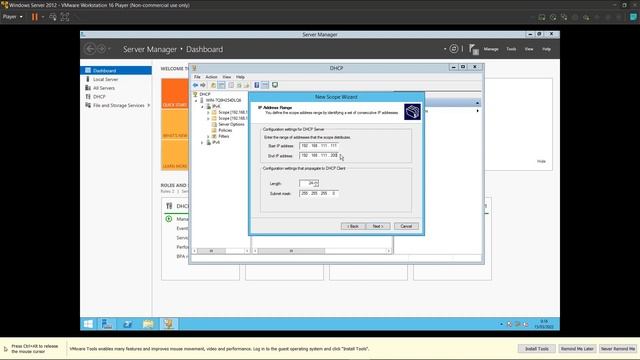The width and height of the screenshot is (640, 360).
Task: Click Next in New Scope Wizard
Action: point(378,226)
